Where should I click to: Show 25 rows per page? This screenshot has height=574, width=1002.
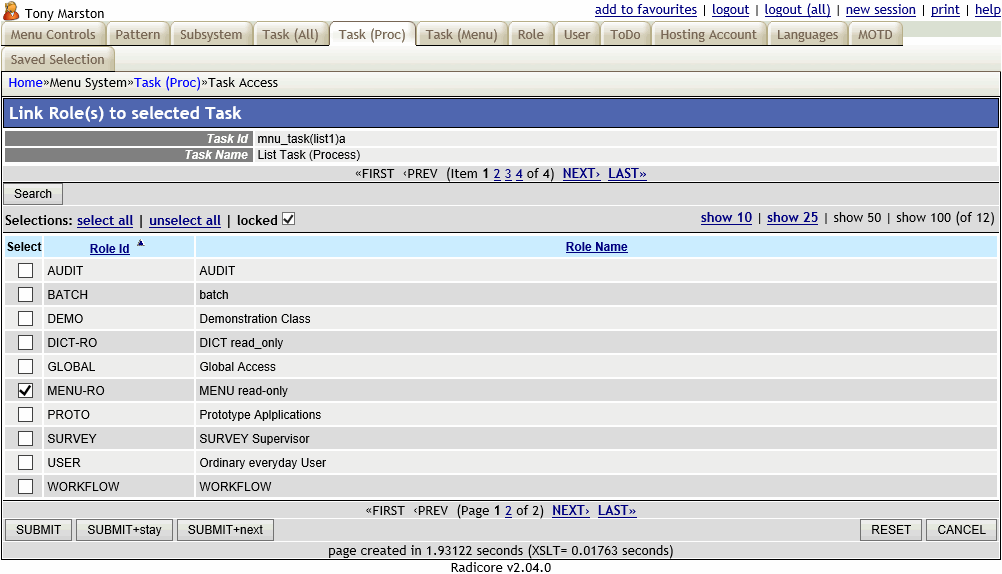pos(792,218)
